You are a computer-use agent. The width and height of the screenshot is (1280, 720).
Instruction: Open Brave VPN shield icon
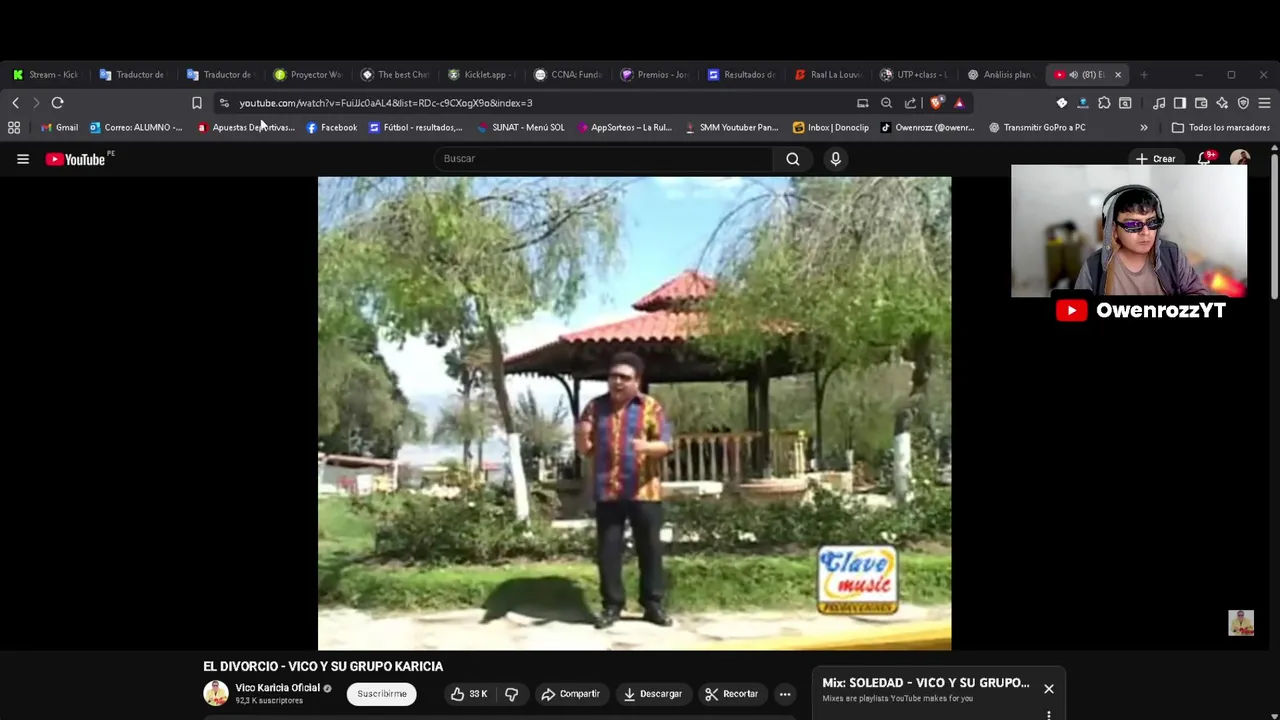tap(1243, 103)
